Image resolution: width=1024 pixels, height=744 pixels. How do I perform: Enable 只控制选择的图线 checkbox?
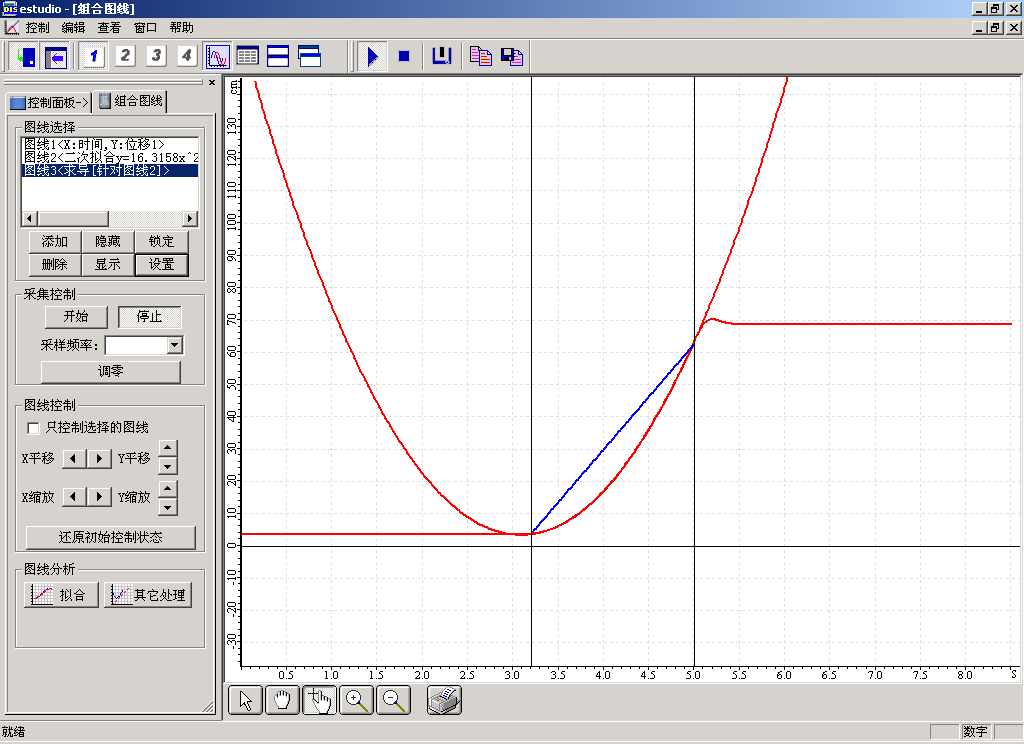point(34,428)
